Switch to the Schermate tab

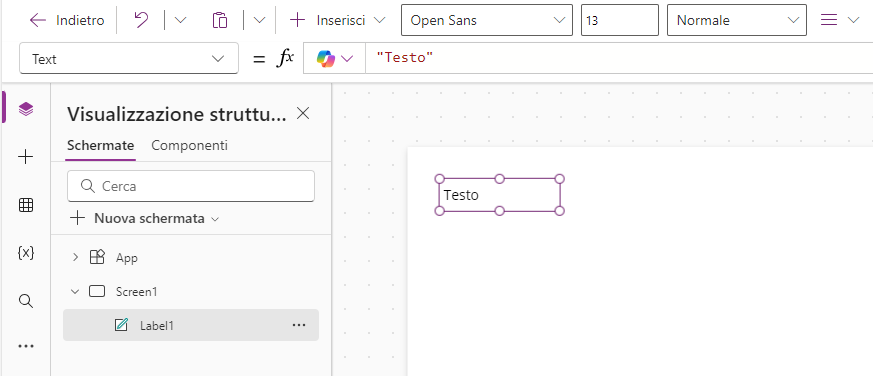point(100,145)
